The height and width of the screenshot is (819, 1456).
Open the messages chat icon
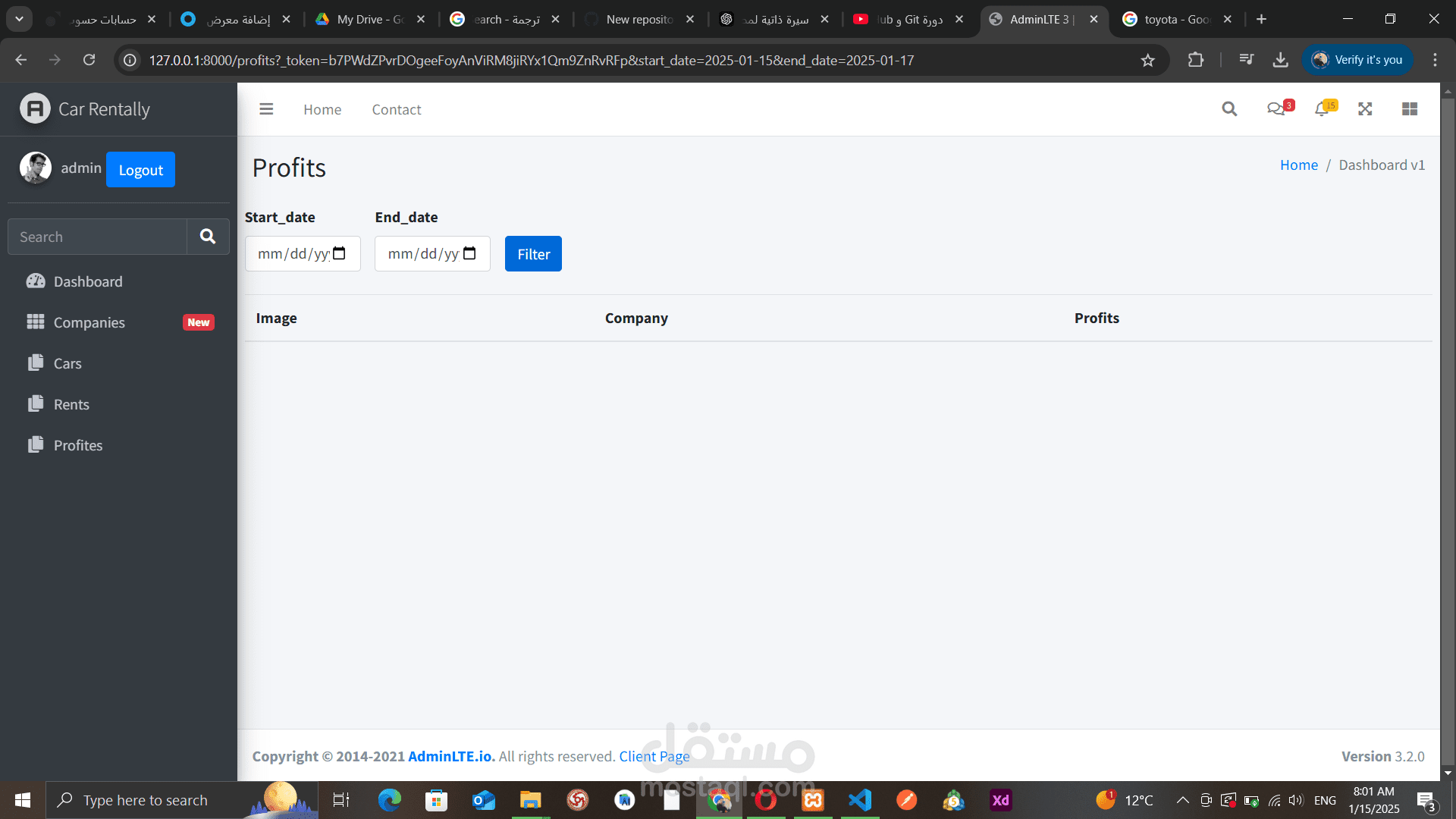pyautogui.click(x=1276, y=109)
